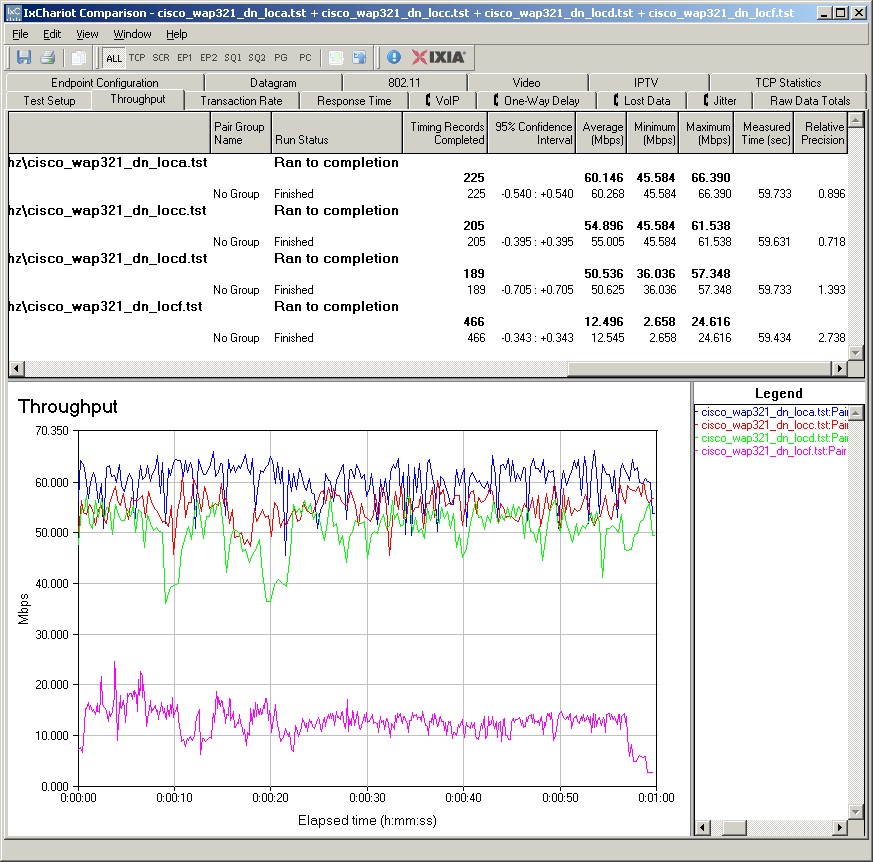Toggle the EP2 column filter
873x862 pixels.
[x=209, y=57]
